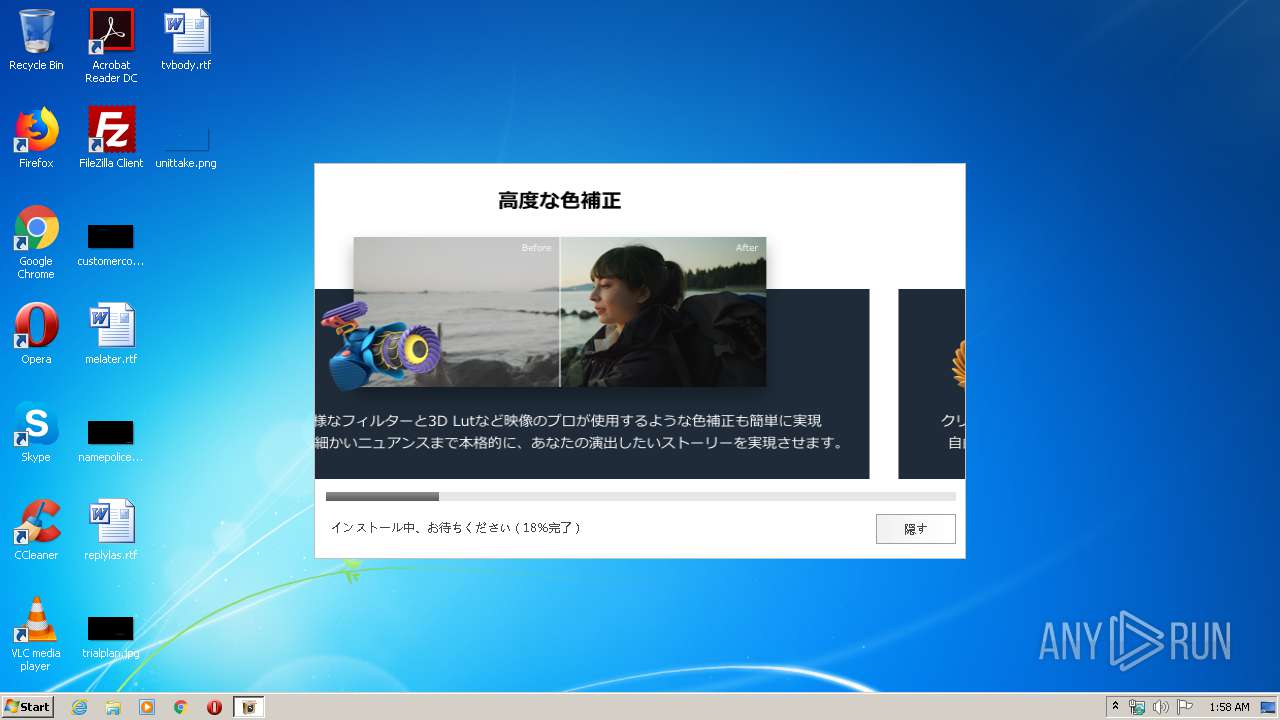The height and width of the screenshot is (720, 1280).
Task: Show hidden system tray icons
Action: (x=1115, y=706)
